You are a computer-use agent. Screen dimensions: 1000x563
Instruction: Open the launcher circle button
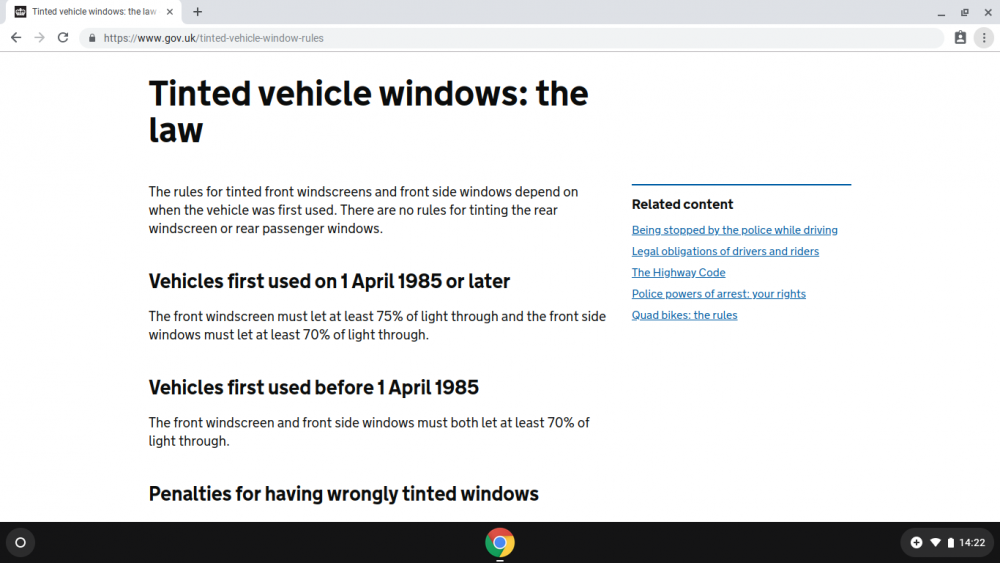[x=20, y=543]
